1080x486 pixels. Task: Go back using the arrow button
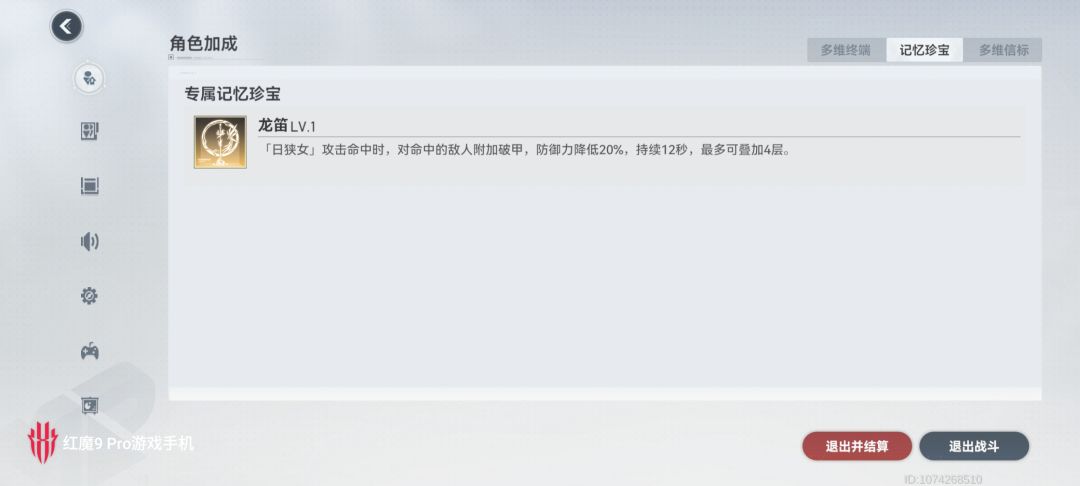pos(66,27)
